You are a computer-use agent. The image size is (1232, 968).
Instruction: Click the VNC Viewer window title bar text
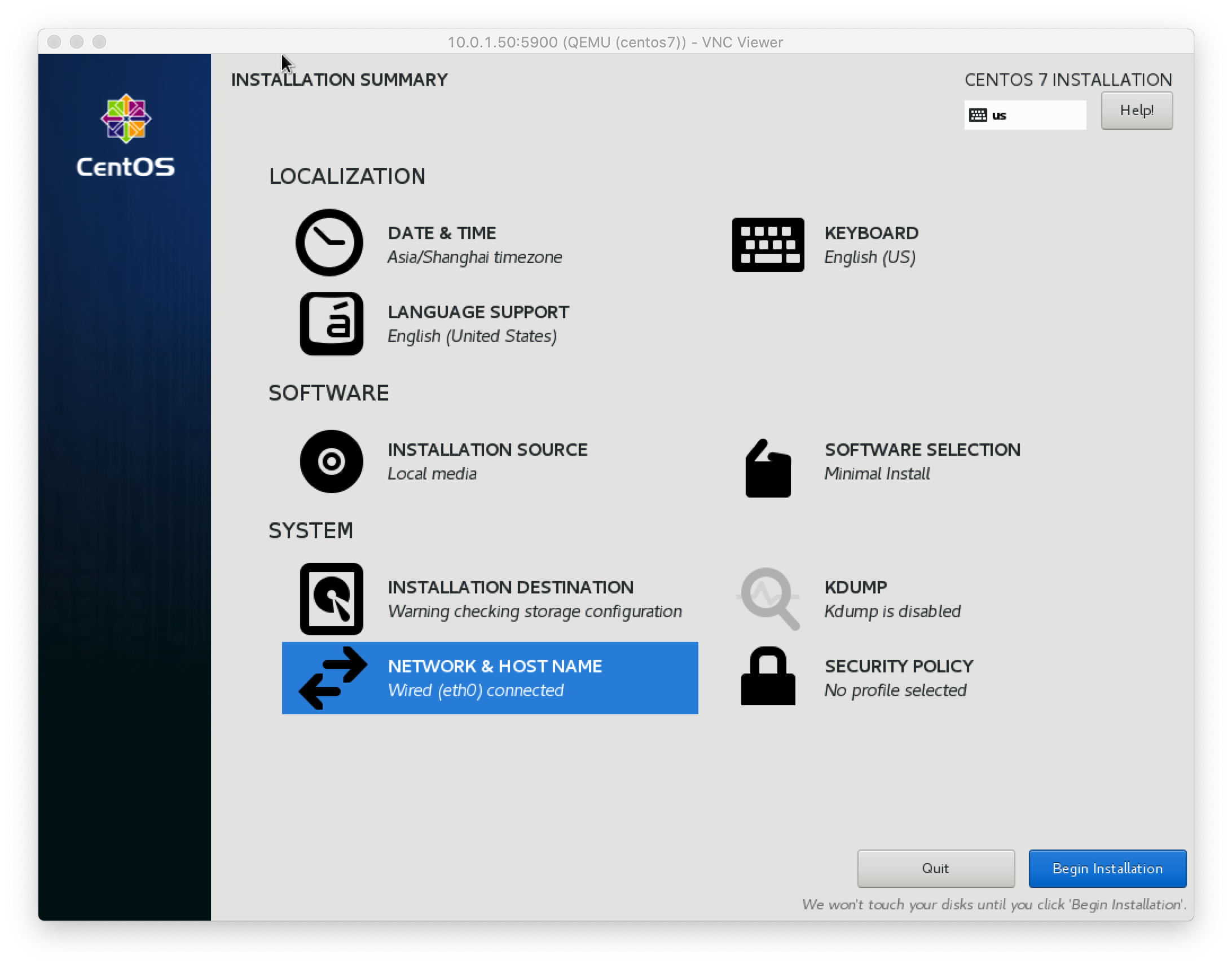[x=615, y=42]
